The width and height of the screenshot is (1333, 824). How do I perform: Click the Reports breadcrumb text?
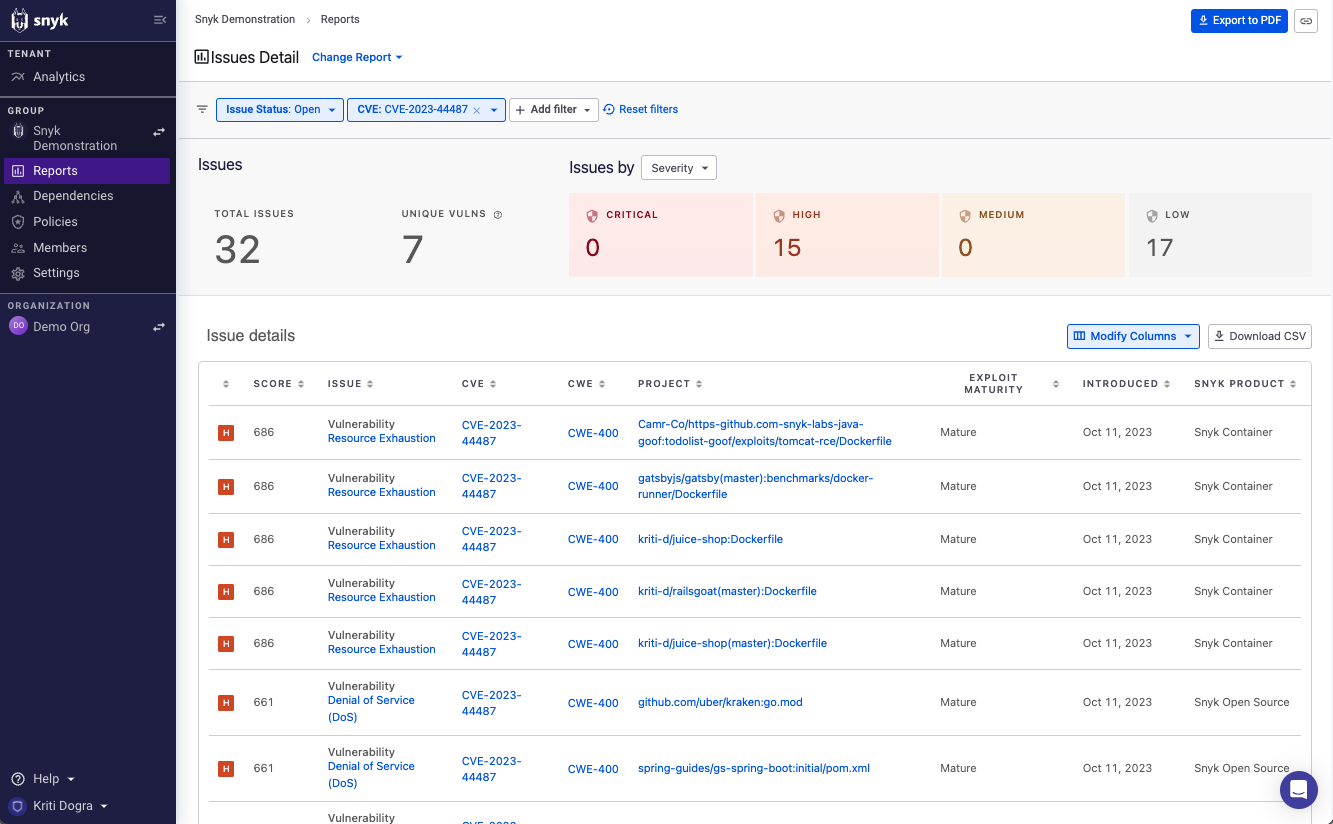click(340, 19)
